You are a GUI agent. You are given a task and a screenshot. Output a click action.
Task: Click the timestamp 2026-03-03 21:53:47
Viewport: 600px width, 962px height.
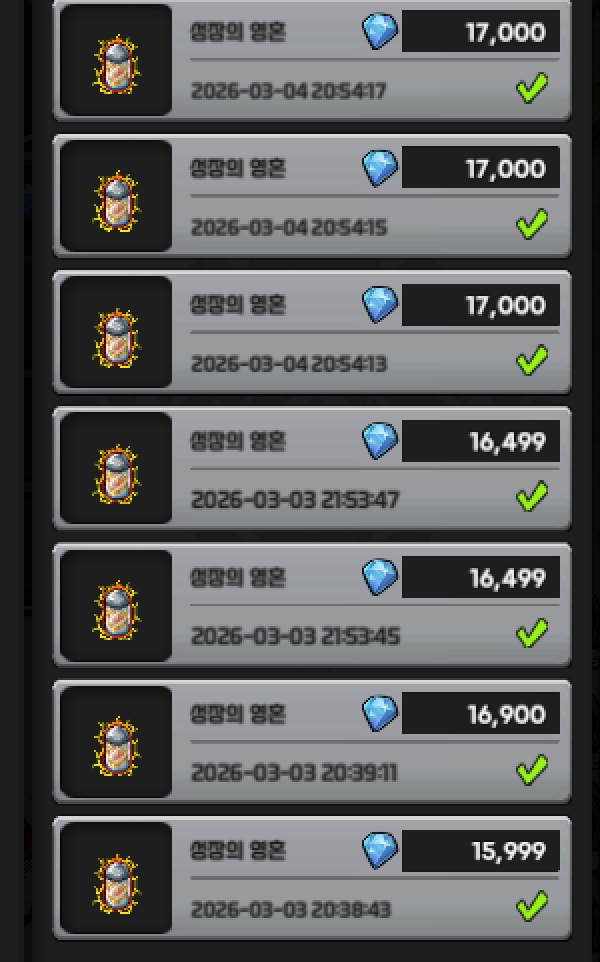(x=296, y=500)
